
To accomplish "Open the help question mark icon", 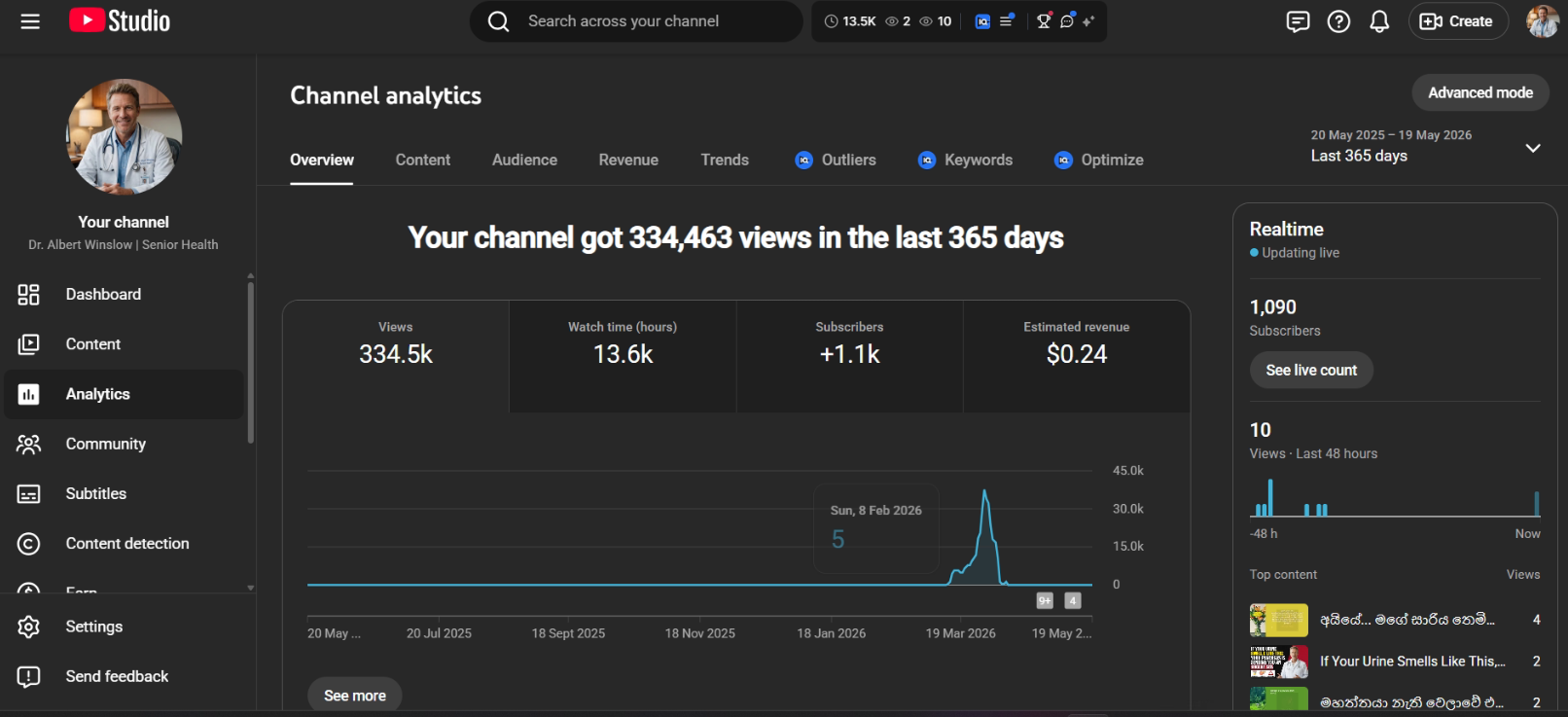I will 1338,21.
